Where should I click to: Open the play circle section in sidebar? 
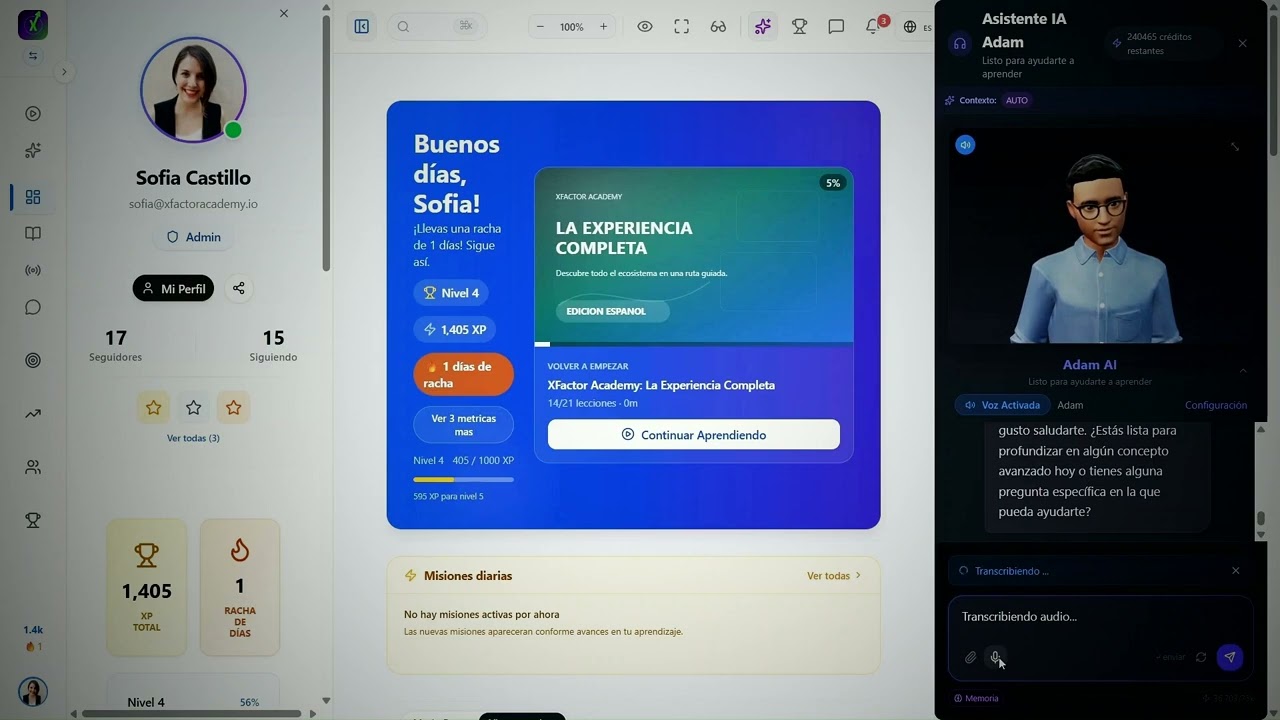pos(33,114)
